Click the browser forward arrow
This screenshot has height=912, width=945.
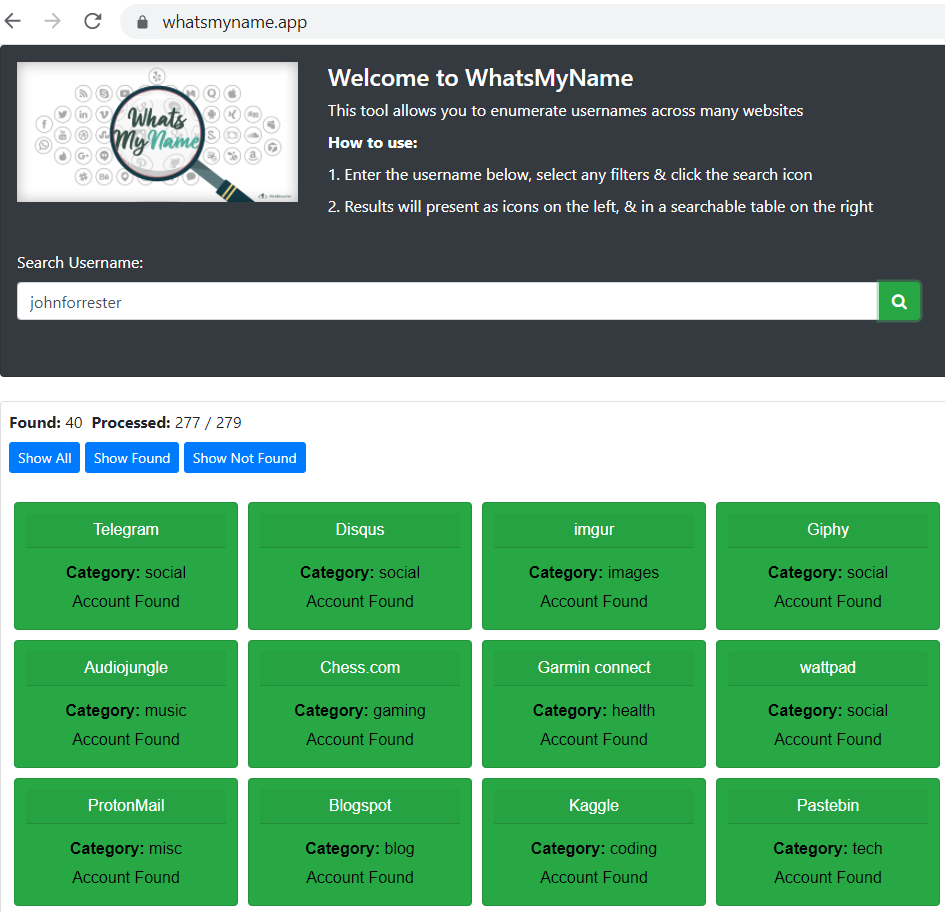53,21
